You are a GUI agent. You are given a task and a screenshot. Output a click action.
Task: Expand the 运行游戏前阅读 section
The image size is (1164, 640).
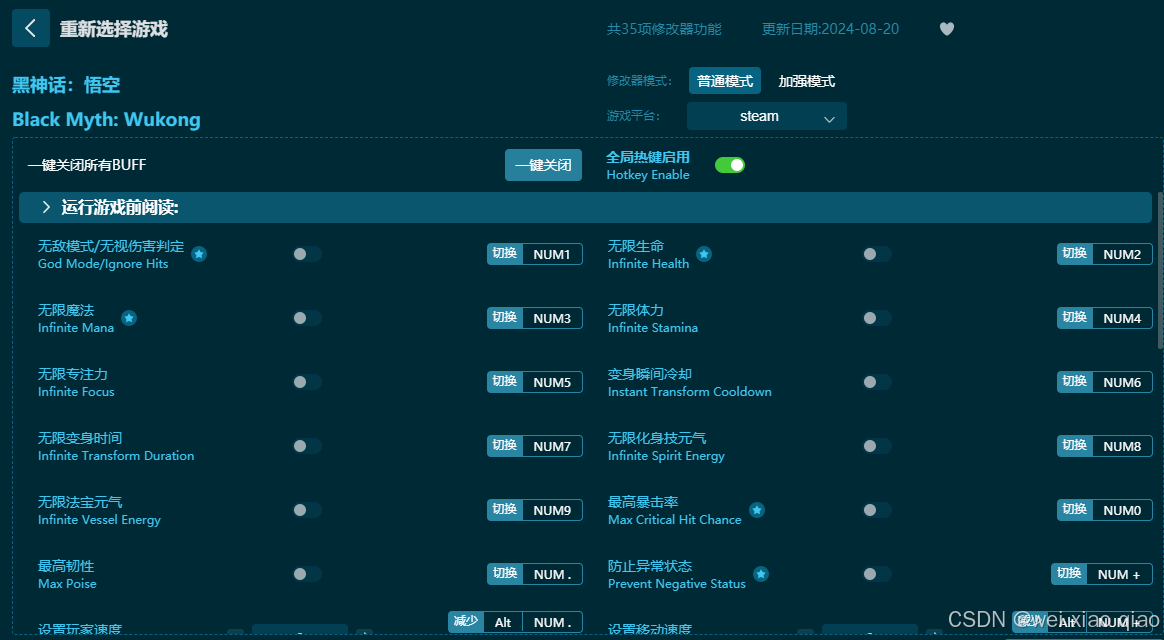click(585, 207)
